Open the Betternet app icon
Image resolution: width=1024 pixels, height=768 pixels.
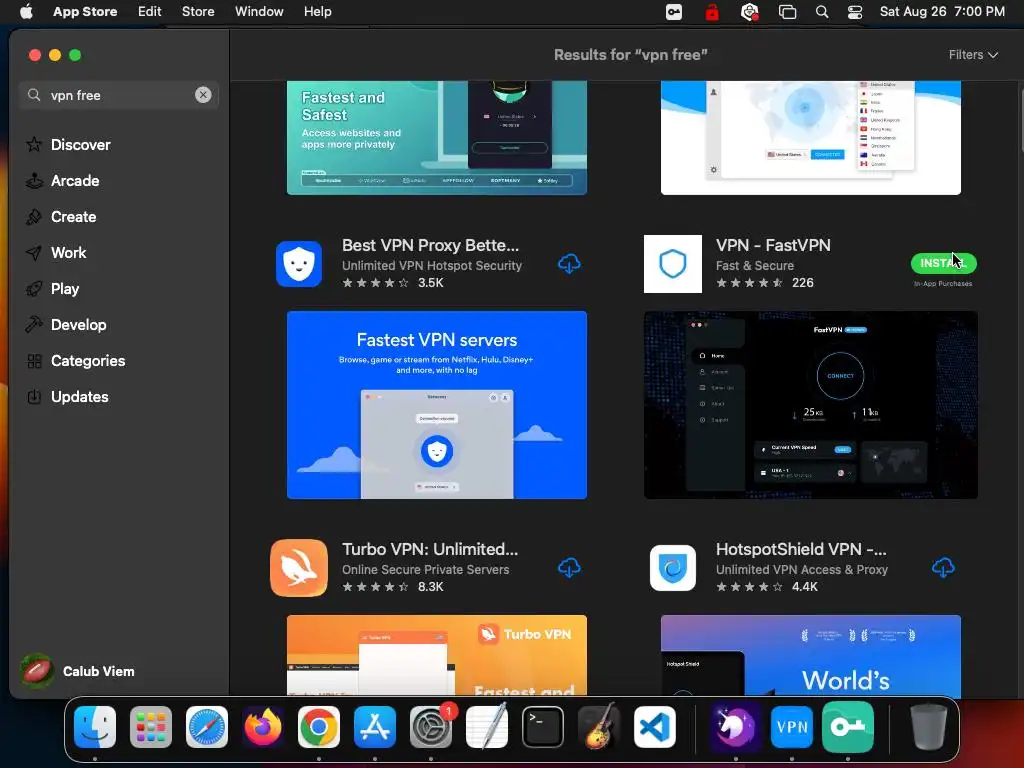(x=299, y=264)
